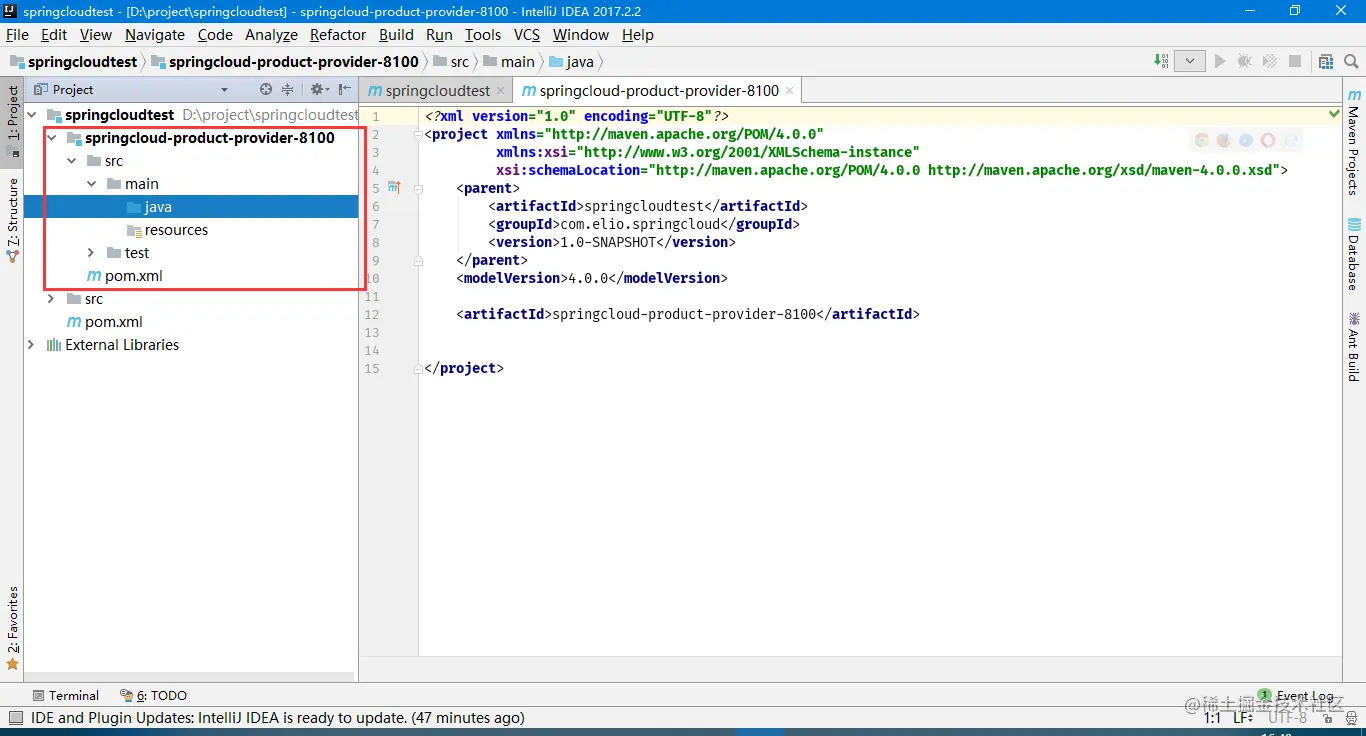
Task: Click the main breadcrumb in navigation bar
Action: click(x=509, y=61)
